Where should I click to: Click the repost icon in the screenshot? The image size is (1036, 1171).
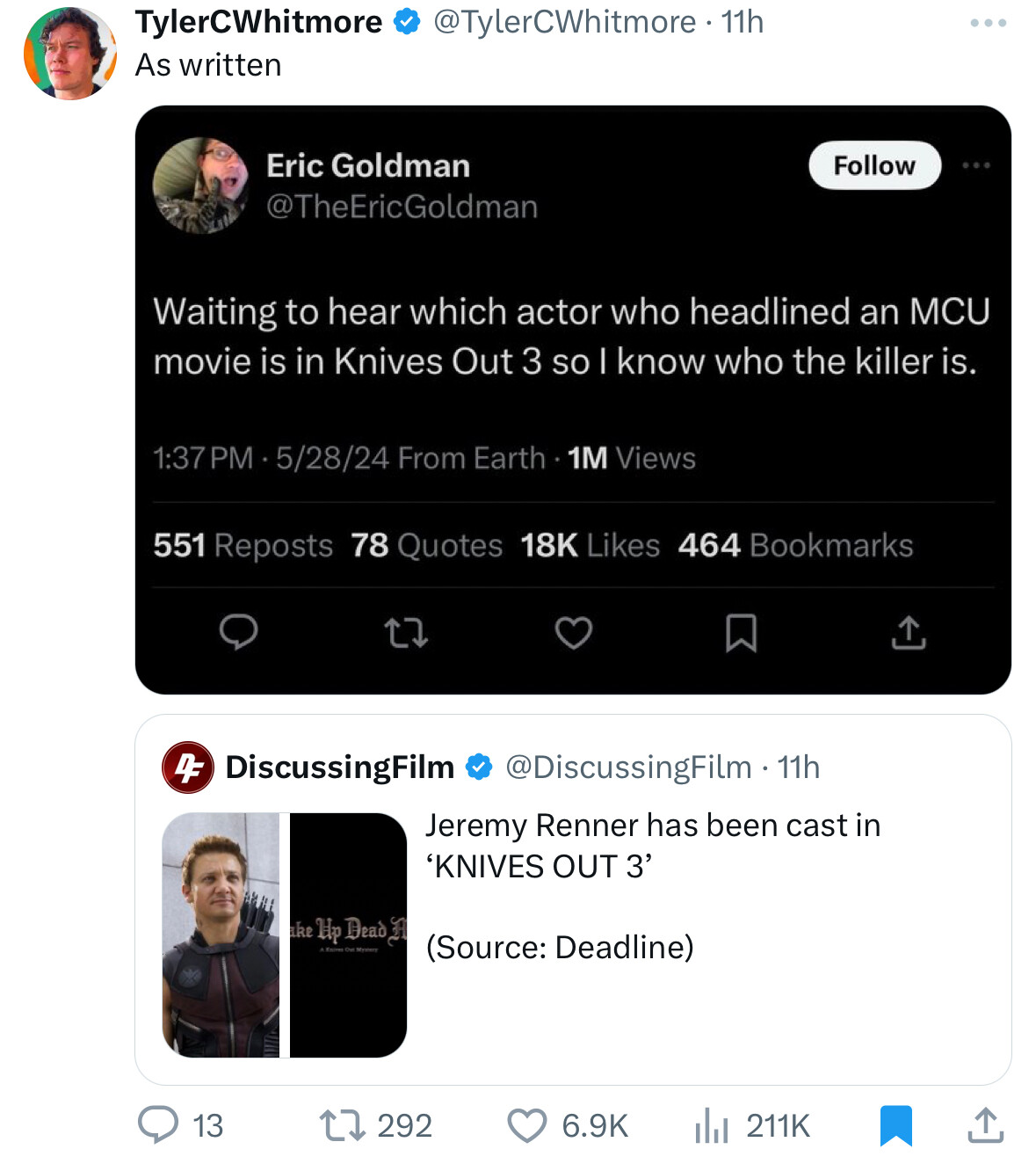[407, 632]
